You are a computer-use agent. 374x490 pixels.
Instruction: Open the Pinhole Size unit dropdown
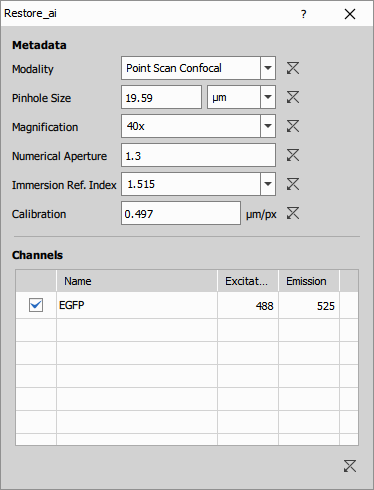[x=268, y=97]
